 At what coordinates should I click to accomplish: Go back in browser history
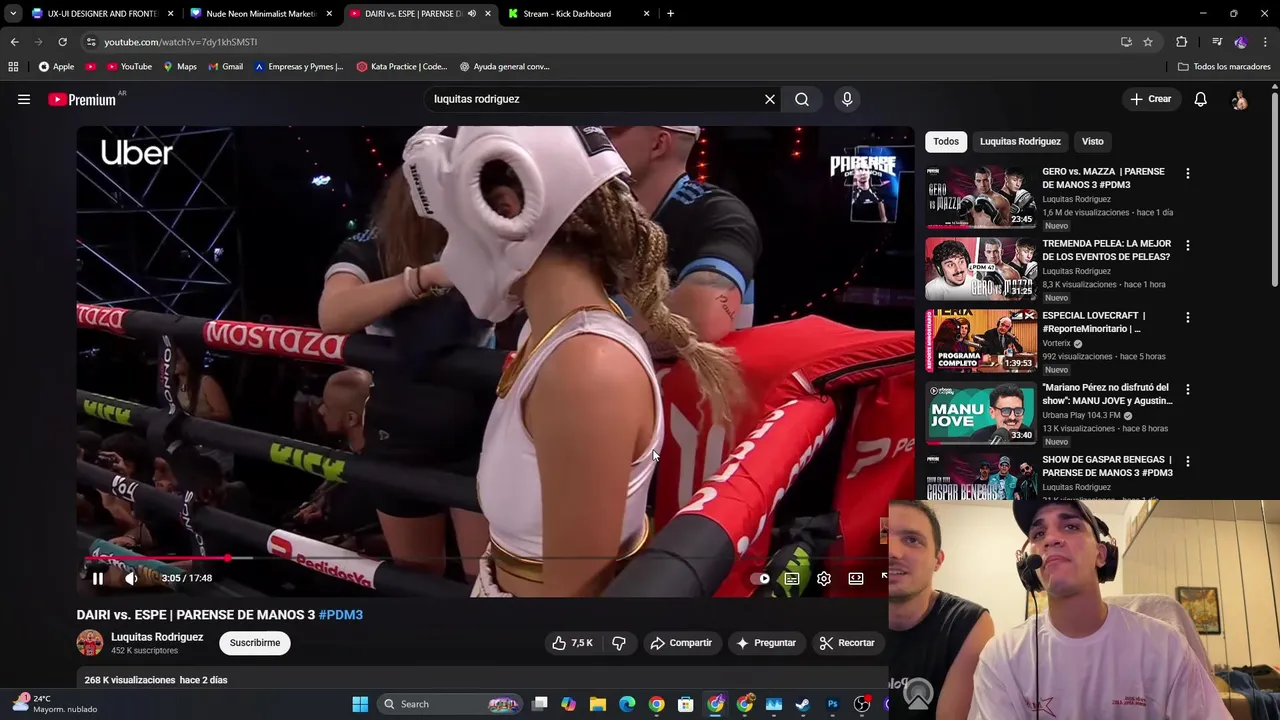[14, 42]
